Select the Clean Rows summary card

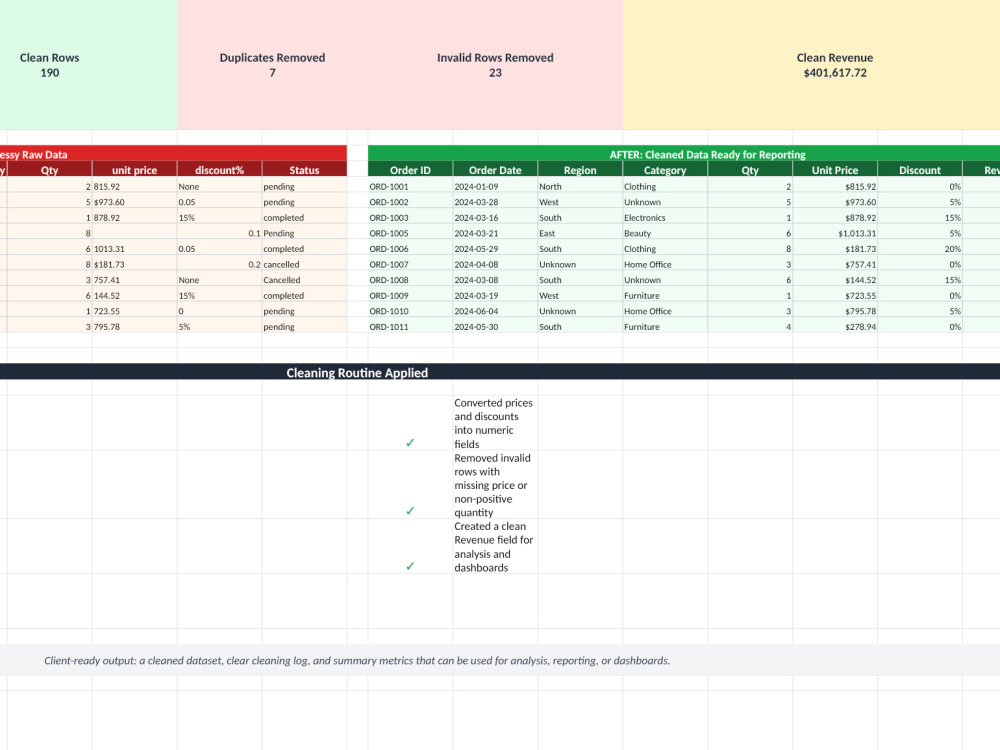(88, 64)
